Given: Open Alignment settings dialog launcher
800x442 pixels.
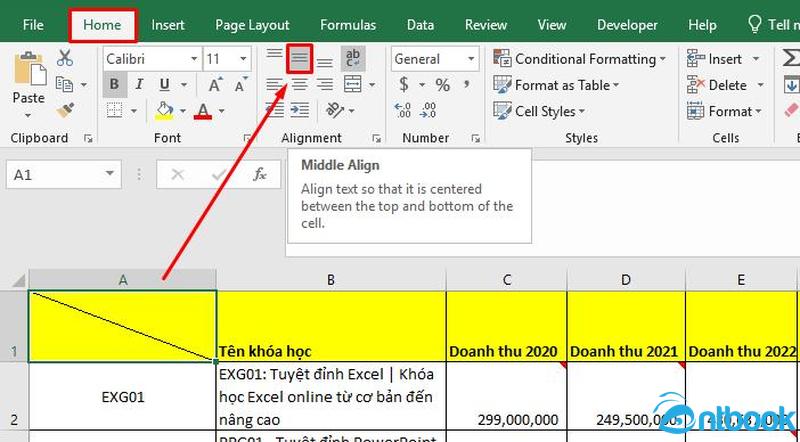Looking at the screenshot, I should coord(377,138).
